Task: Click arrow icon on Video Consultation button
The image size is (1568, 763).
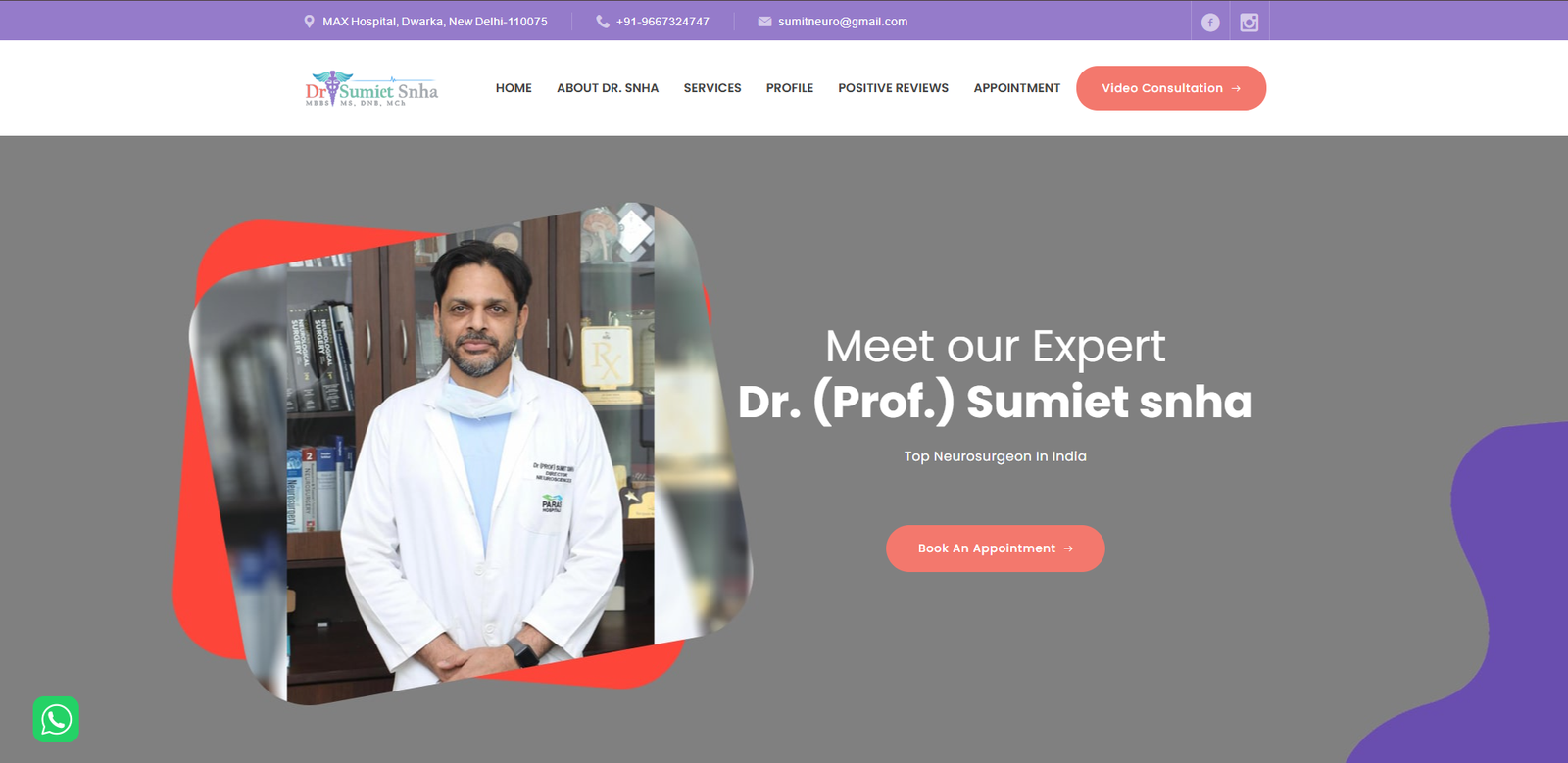Action: [1236, 88]
